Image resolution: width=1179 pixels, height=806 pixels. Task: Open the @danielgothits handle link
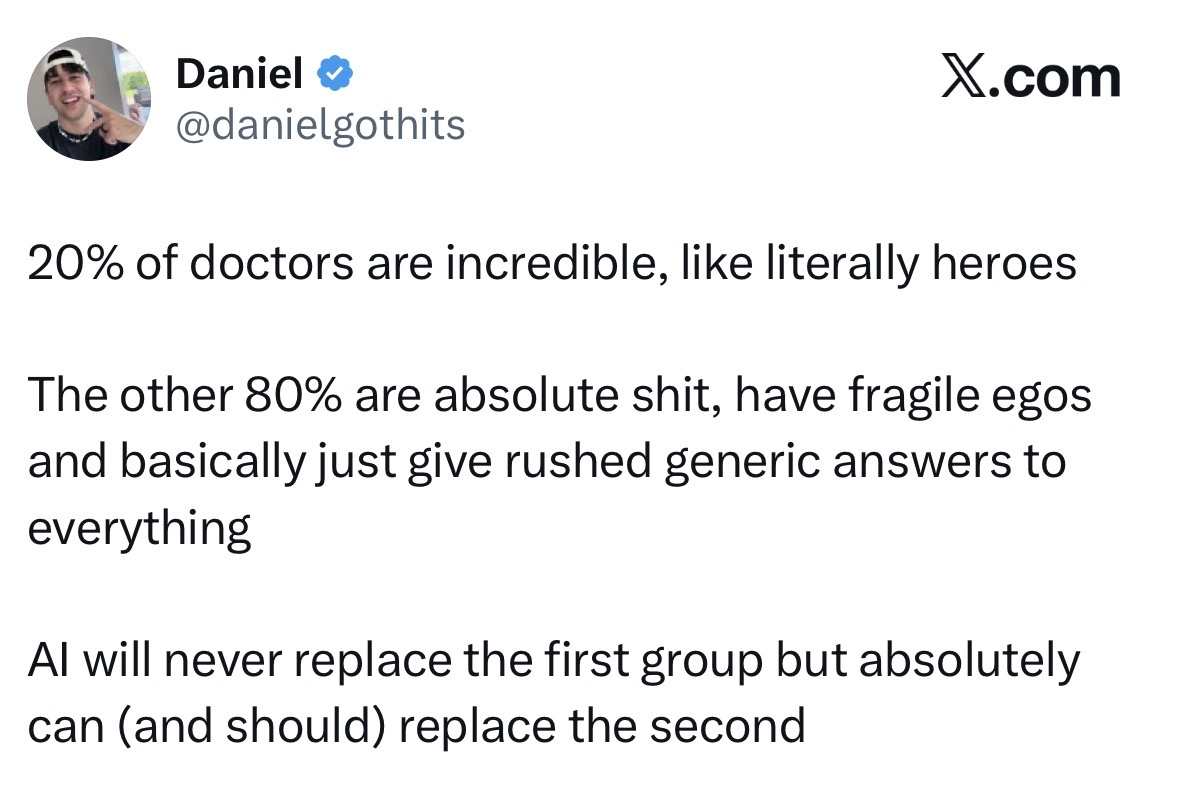click(320, 125)
